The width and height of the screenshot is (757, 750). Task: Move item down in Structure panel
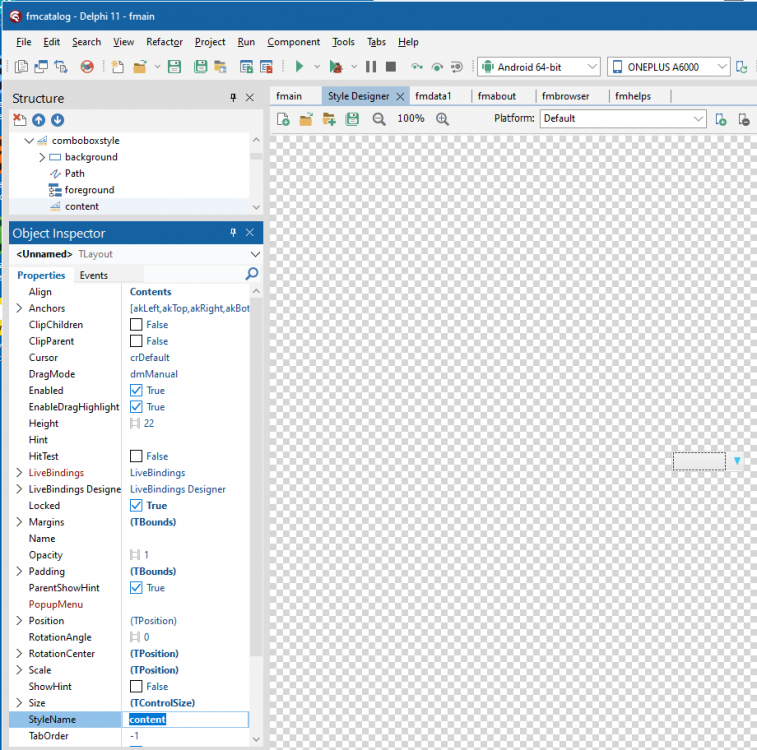pos(57,120)
